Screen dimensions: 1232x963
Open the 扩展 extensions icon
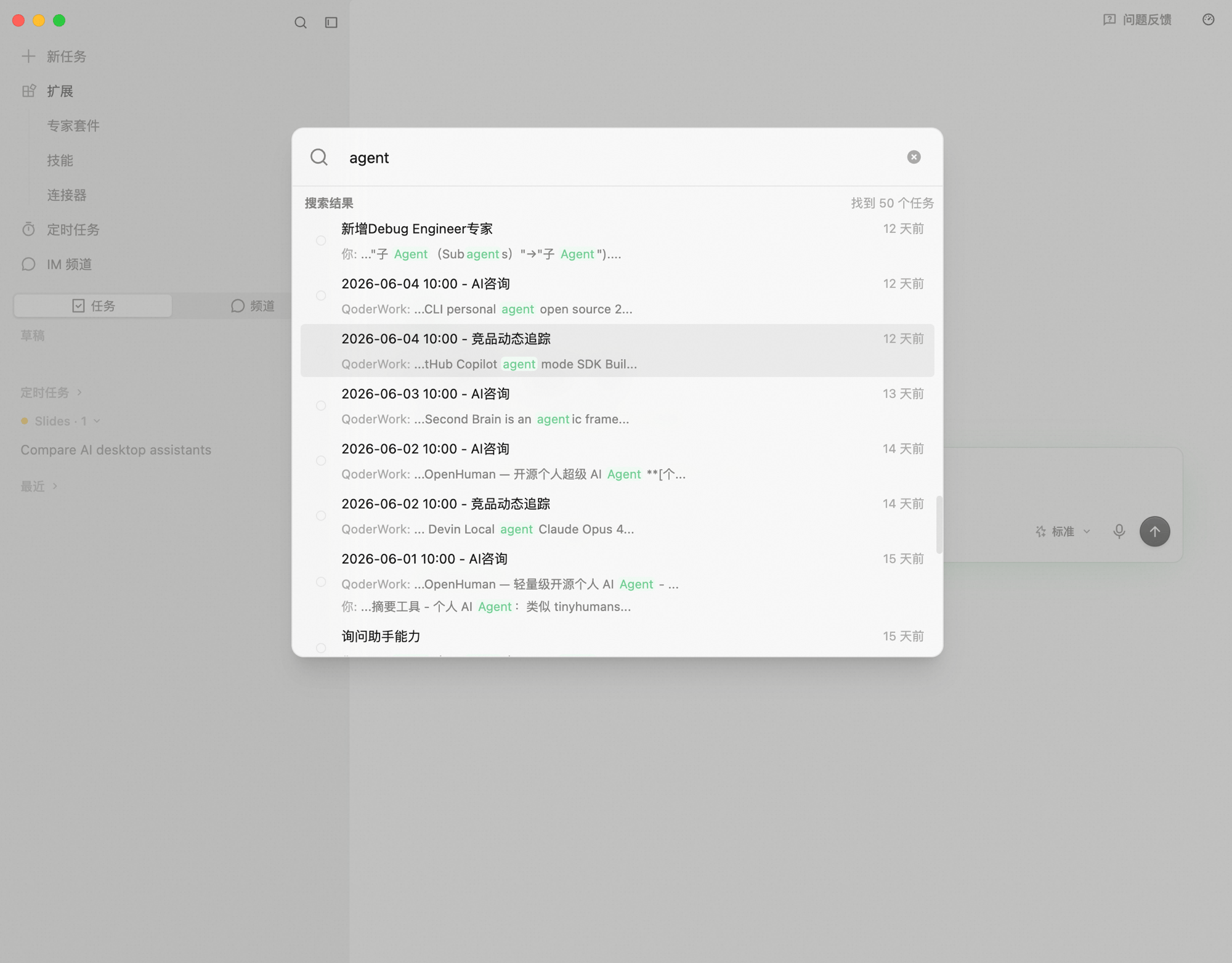tap(28, 91)
